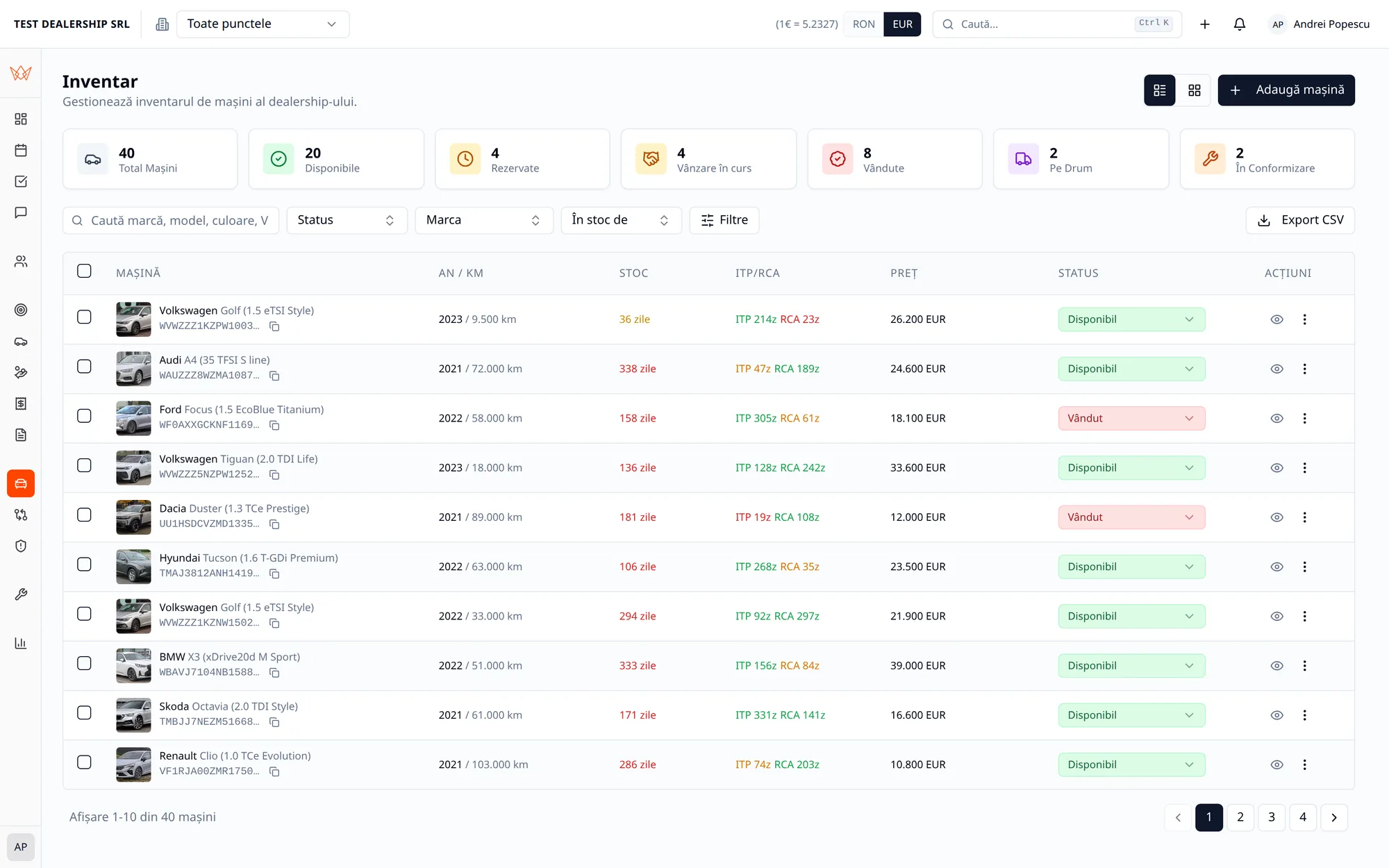Open Filtre advanced filters
The width and height of the screenshot is (1389, 868).
pyautogui.click(x=724, y=220)
